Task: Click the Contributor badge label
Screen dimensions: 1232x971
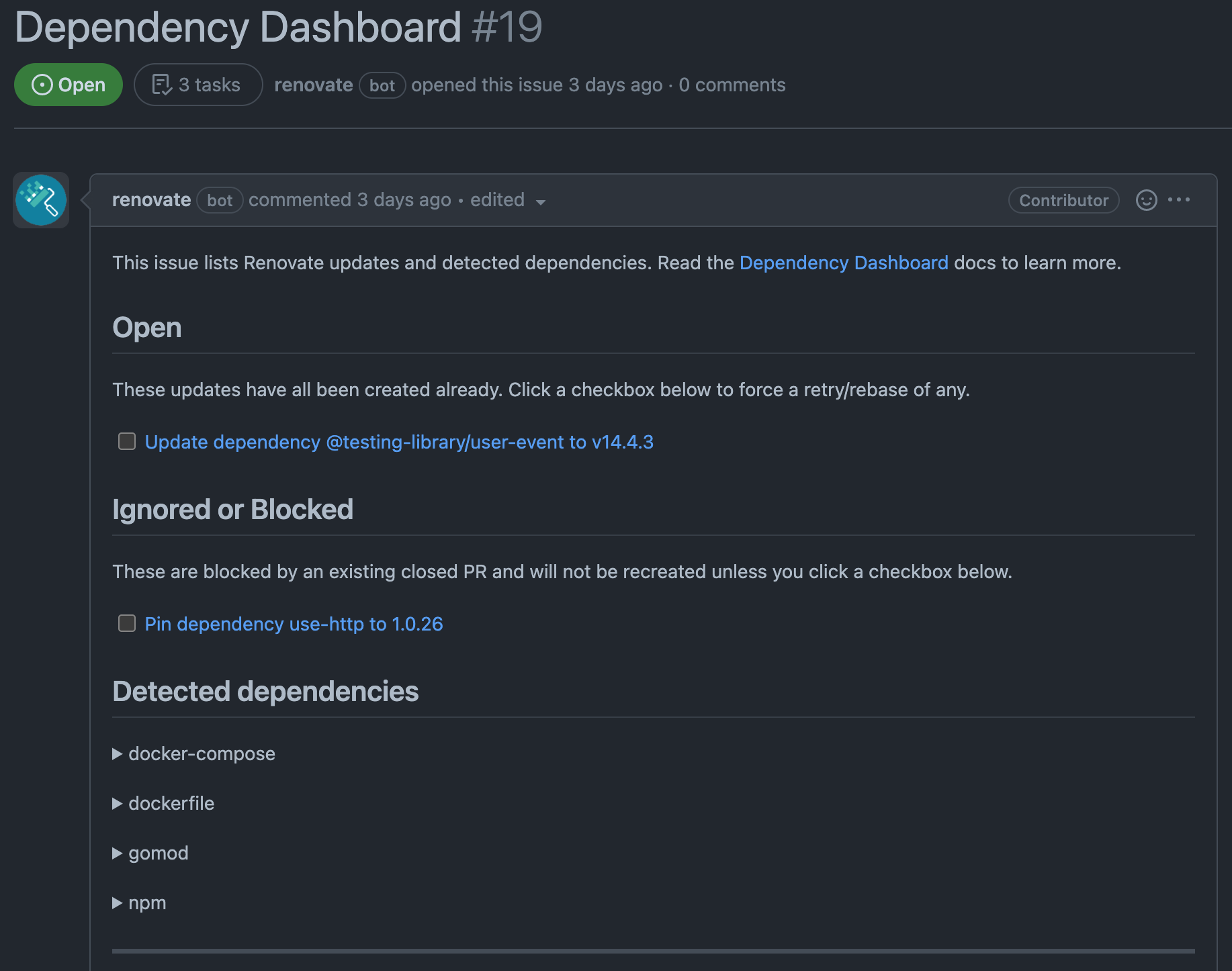Action: (x=1063, y=200)
